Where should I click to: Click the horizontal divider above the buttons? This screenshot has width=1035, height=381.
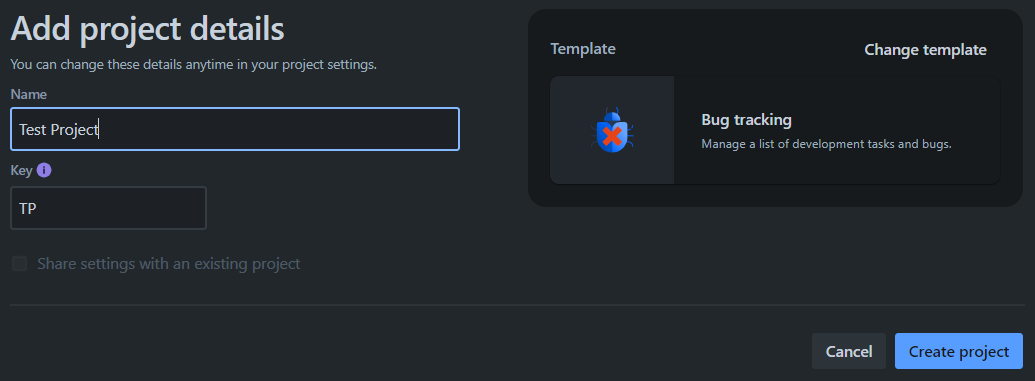tap(518, 305)
